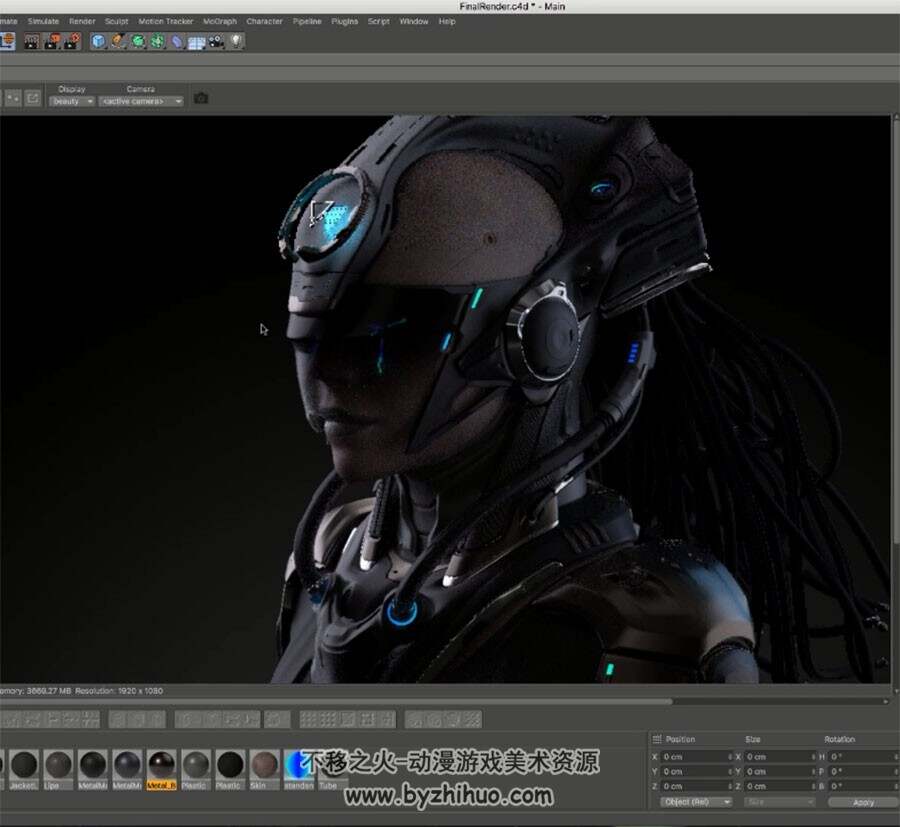Open the Display beauty dropdown
900x827 pixels.
[72, 101]
